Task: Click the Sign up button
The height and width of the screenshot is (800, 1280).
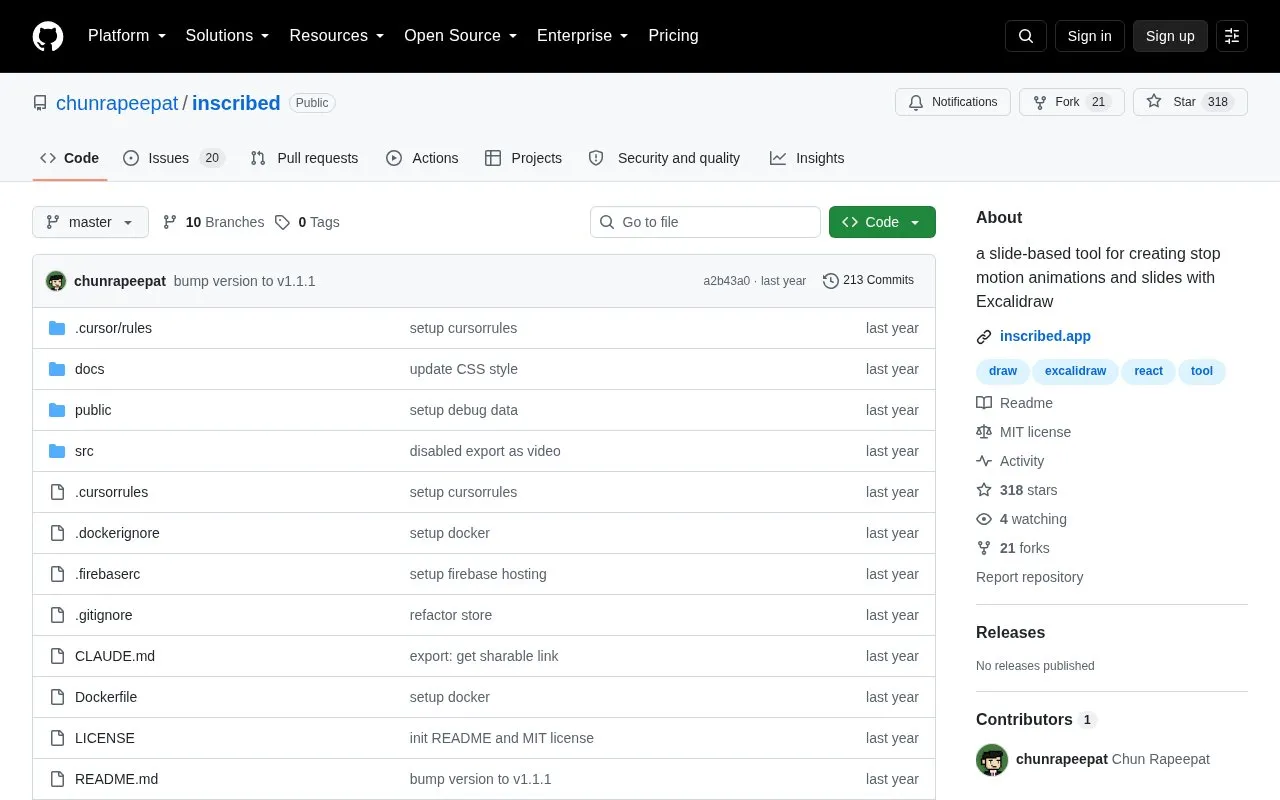Action: [x=1170, y=36]
